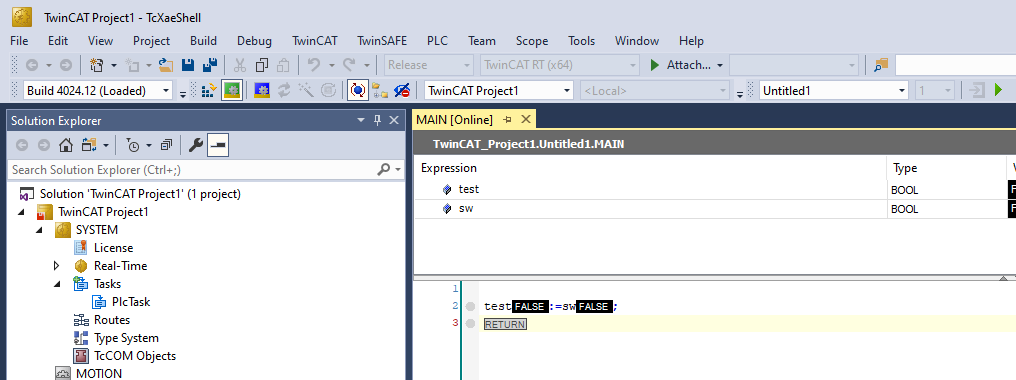This screenshot has height=380, width=1016.
Task: Click the Open File folder icon
Action: click(x=166, y=65)
